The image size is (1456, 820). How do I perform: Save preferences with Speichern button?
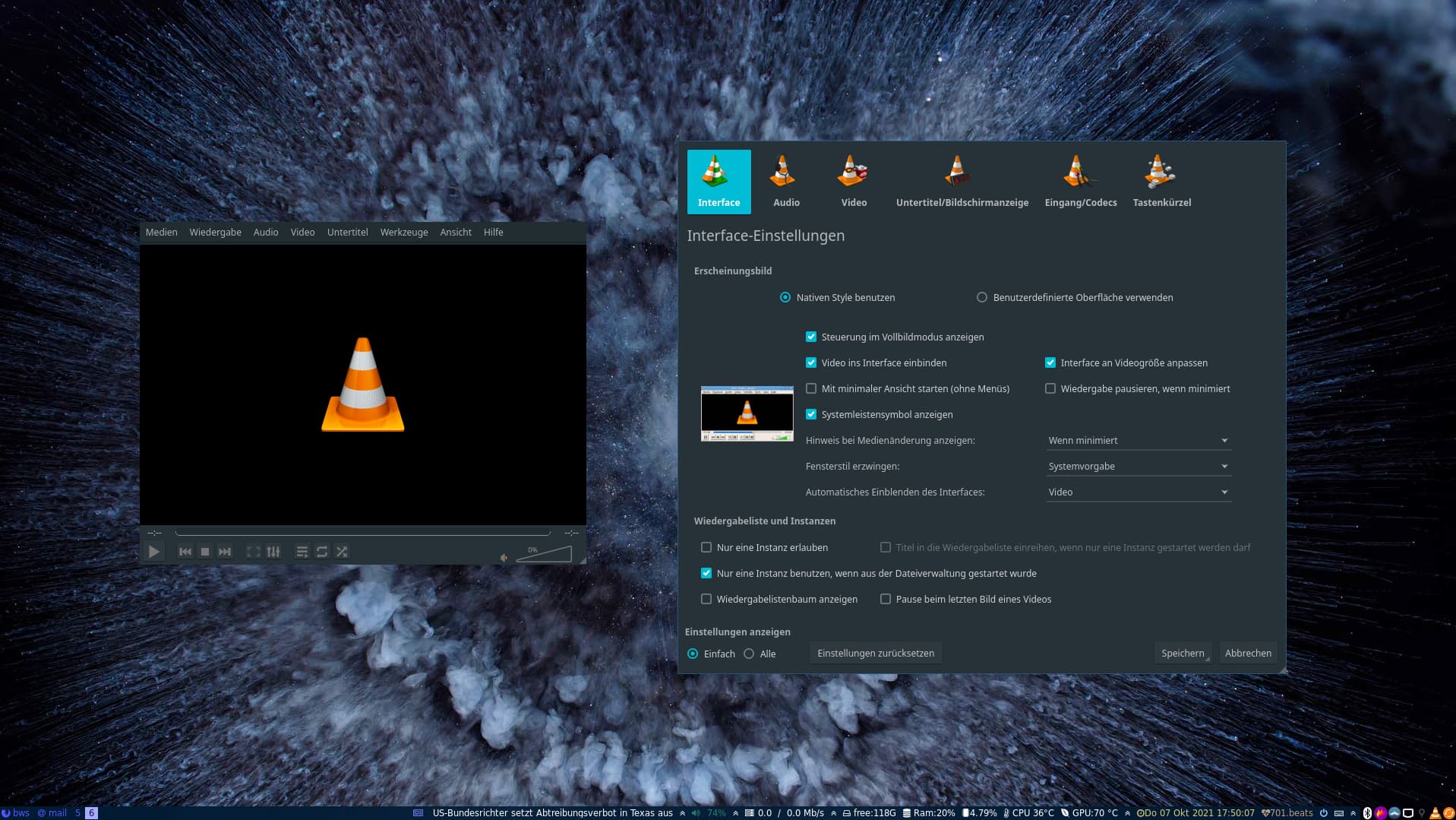pyautogui.click(x=1183, y=653)
